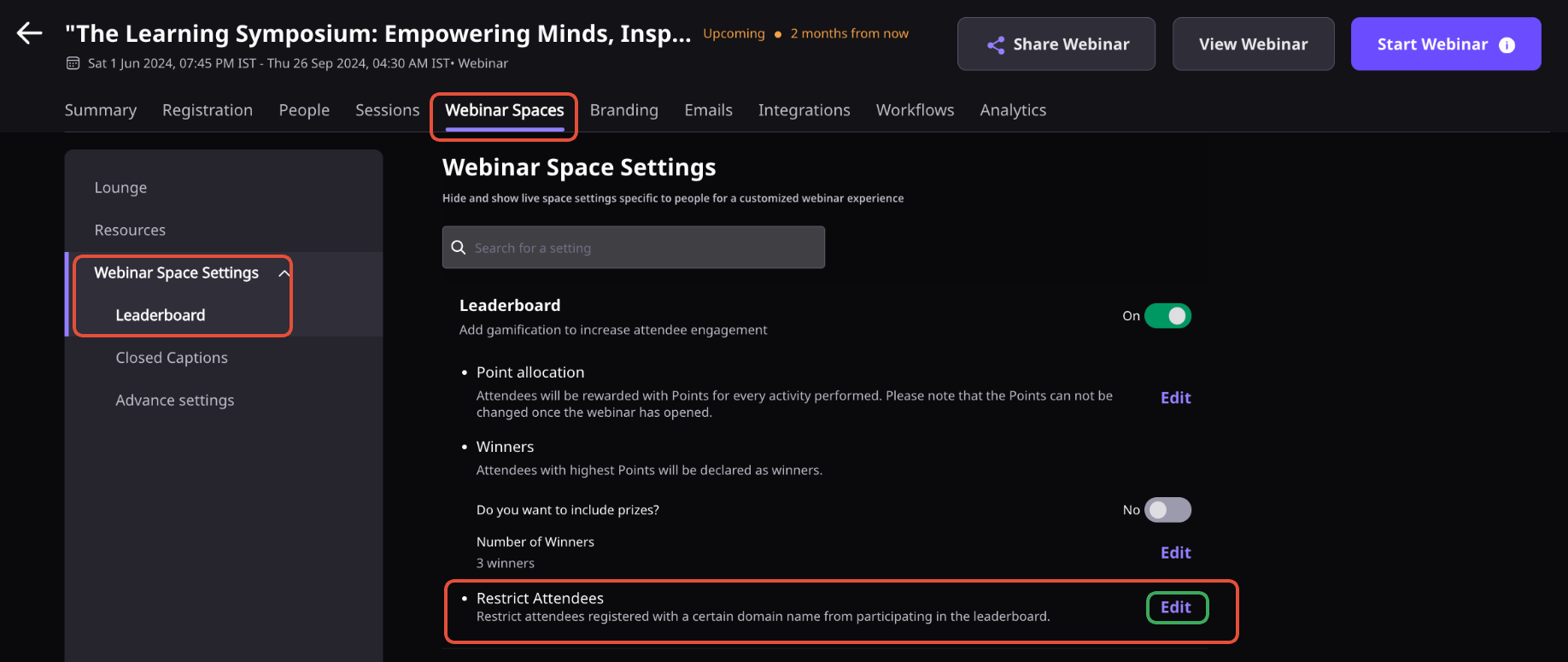1568x662 pixels.
Task: Click the share icon in Share Webinar
Action: 996,44
